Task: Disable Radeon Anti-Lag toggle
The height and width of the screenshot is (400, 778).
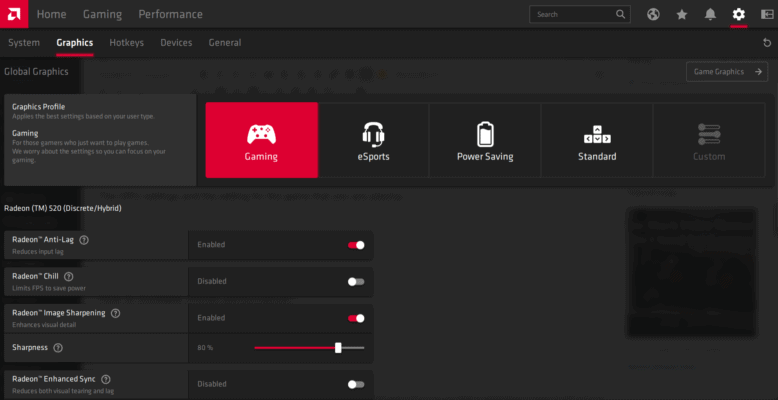Action: (356, 245)
